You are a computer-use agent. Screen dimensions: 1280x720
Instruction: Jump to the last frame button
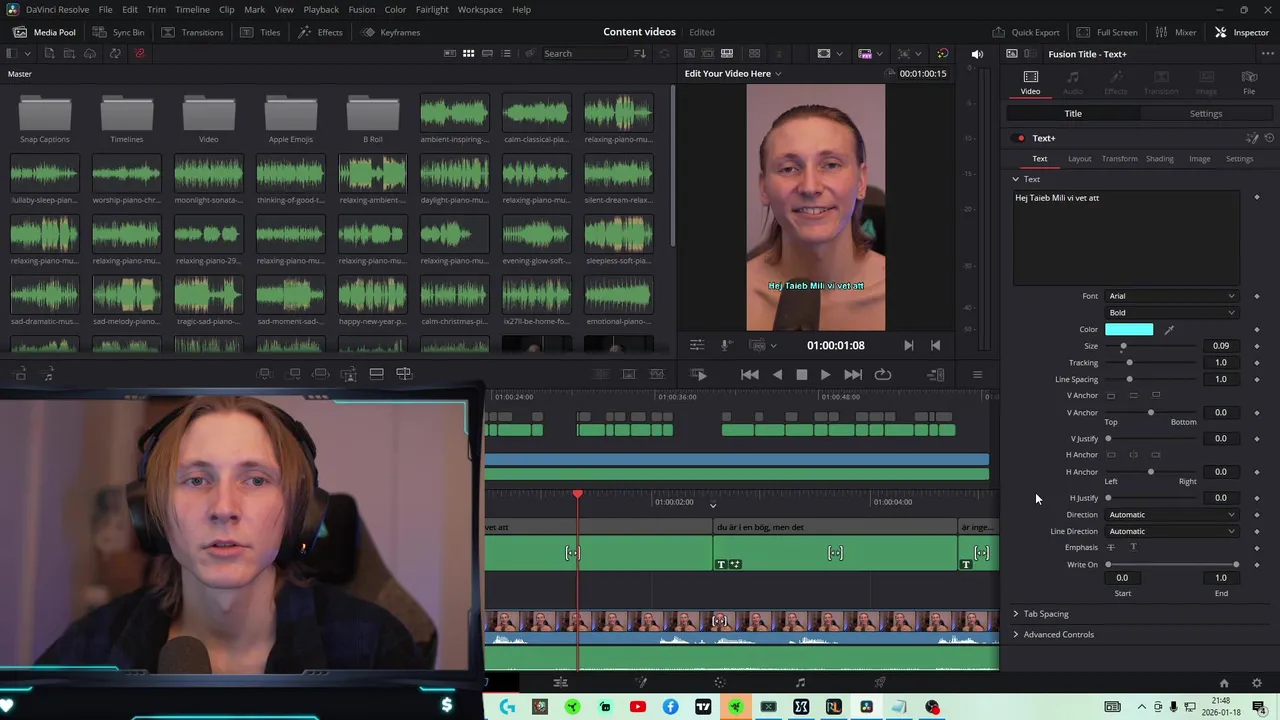(x=853, y=374)
